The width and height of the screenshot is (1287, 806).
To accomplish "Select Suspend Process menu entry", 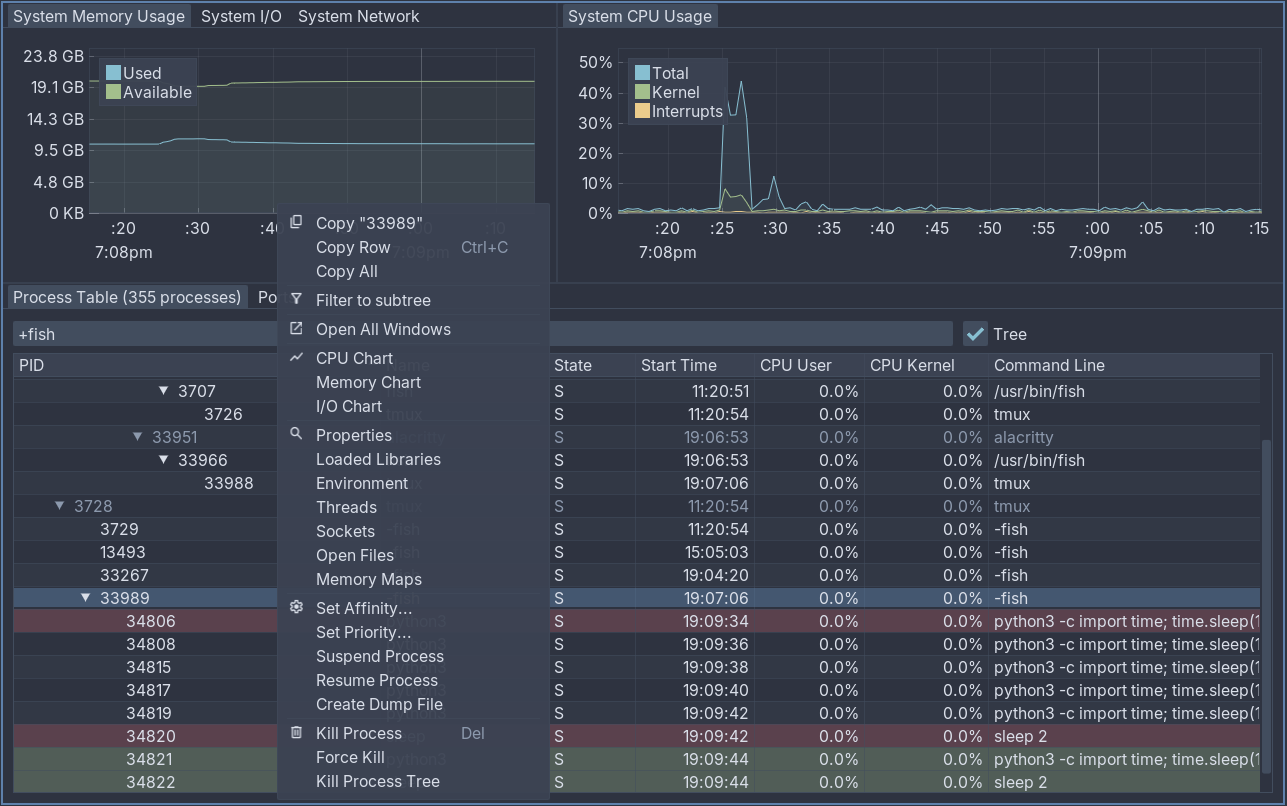I will click(x=380, y=656).
